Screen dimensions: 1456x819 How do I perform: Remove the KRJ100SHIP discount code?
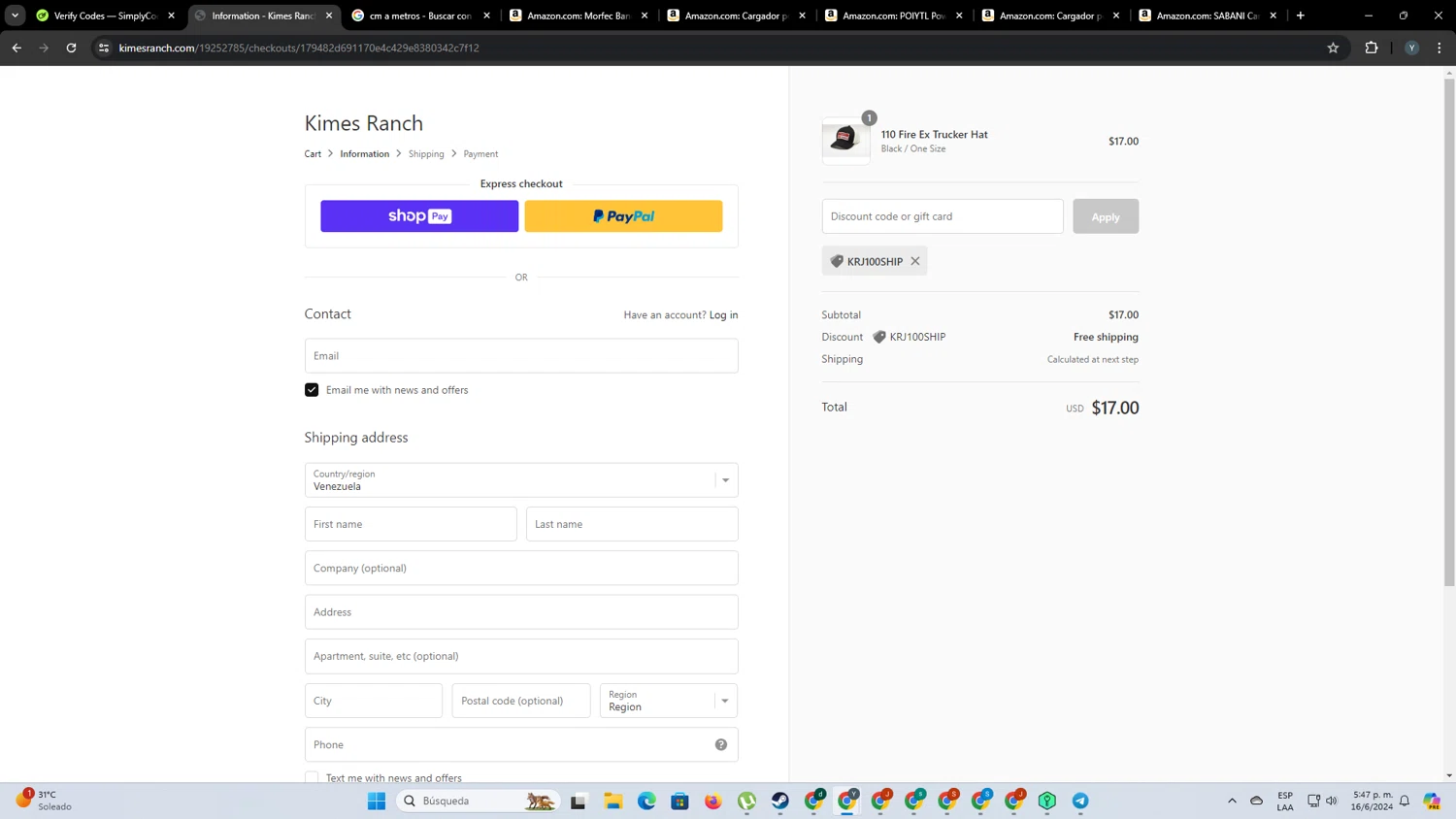coord(915,261)
